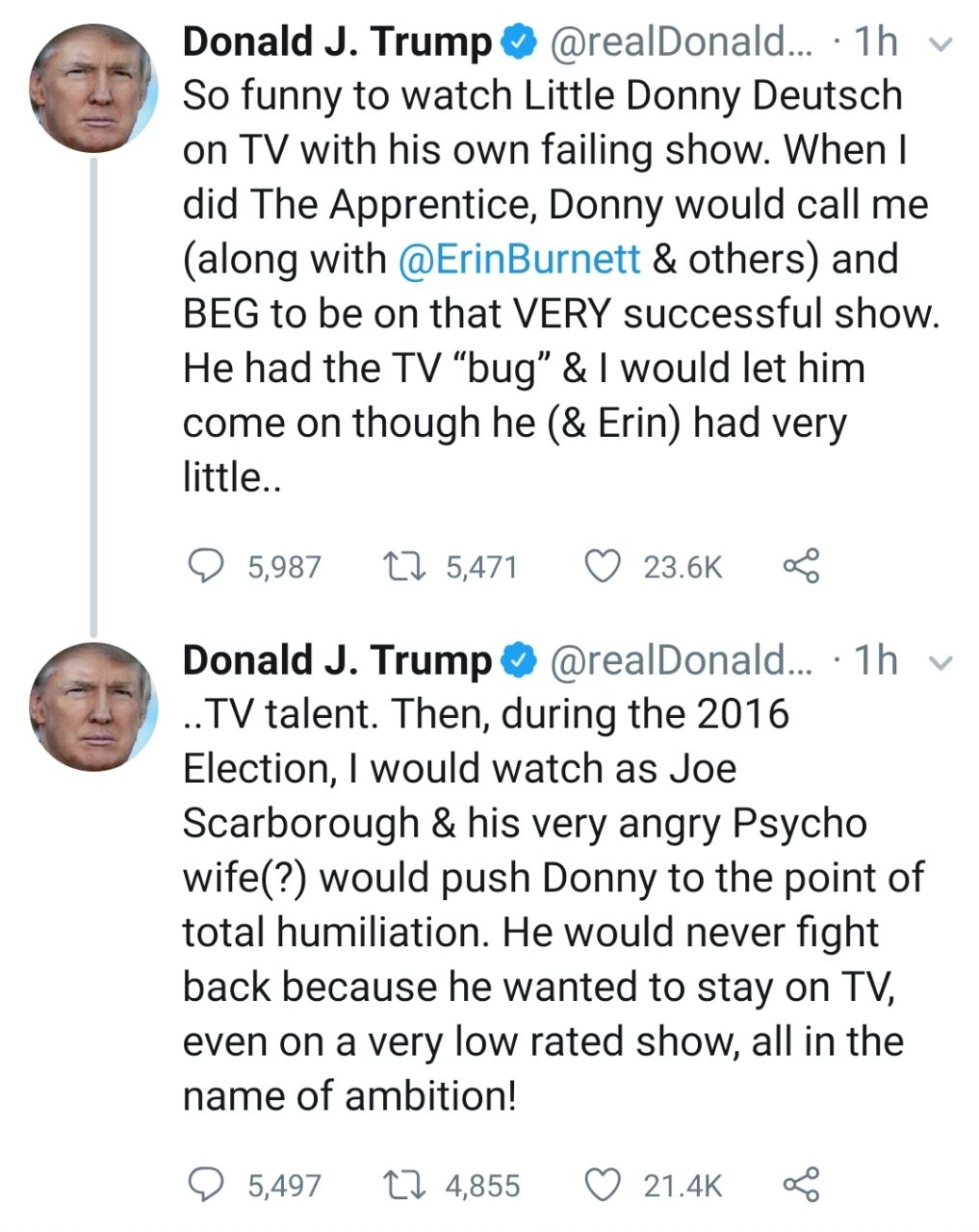This screenshot has height=1232, width=979.
Task: View the profile picture on the first tweet
Action: click(x=93, y=89)
